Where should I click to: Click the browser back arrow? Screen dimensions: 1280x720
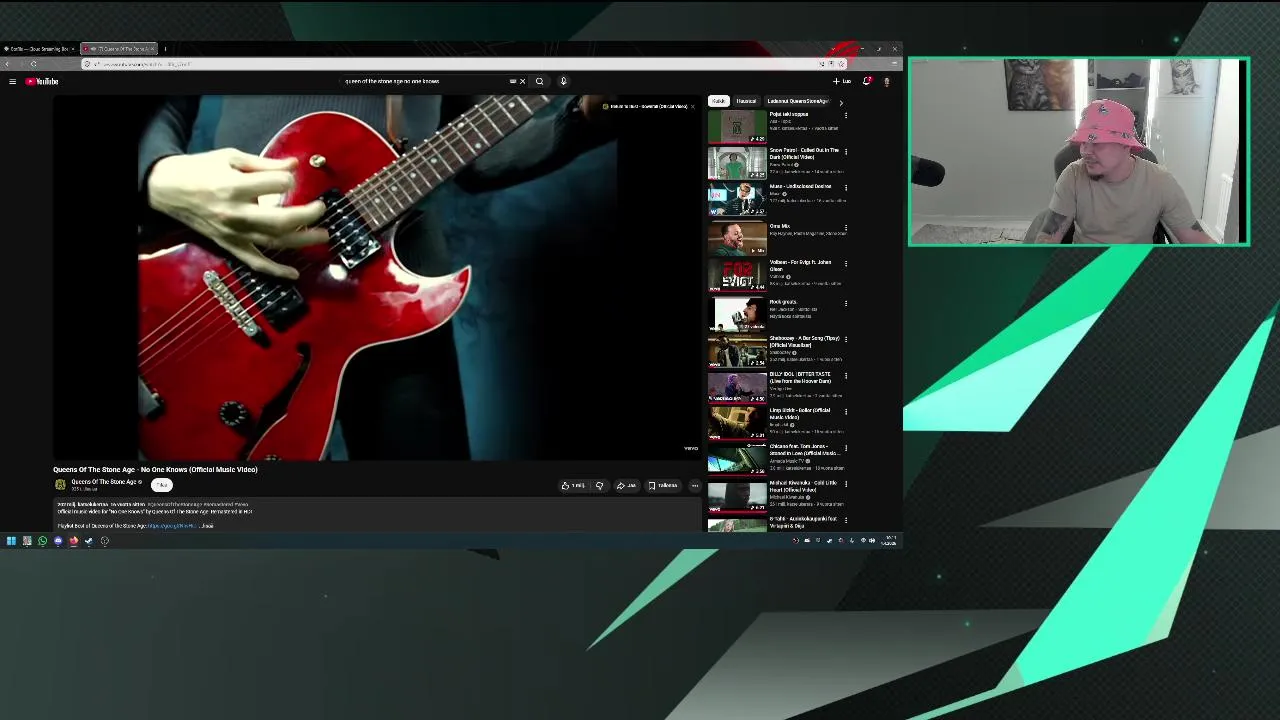pyautogui.click(x=8, y=64)
